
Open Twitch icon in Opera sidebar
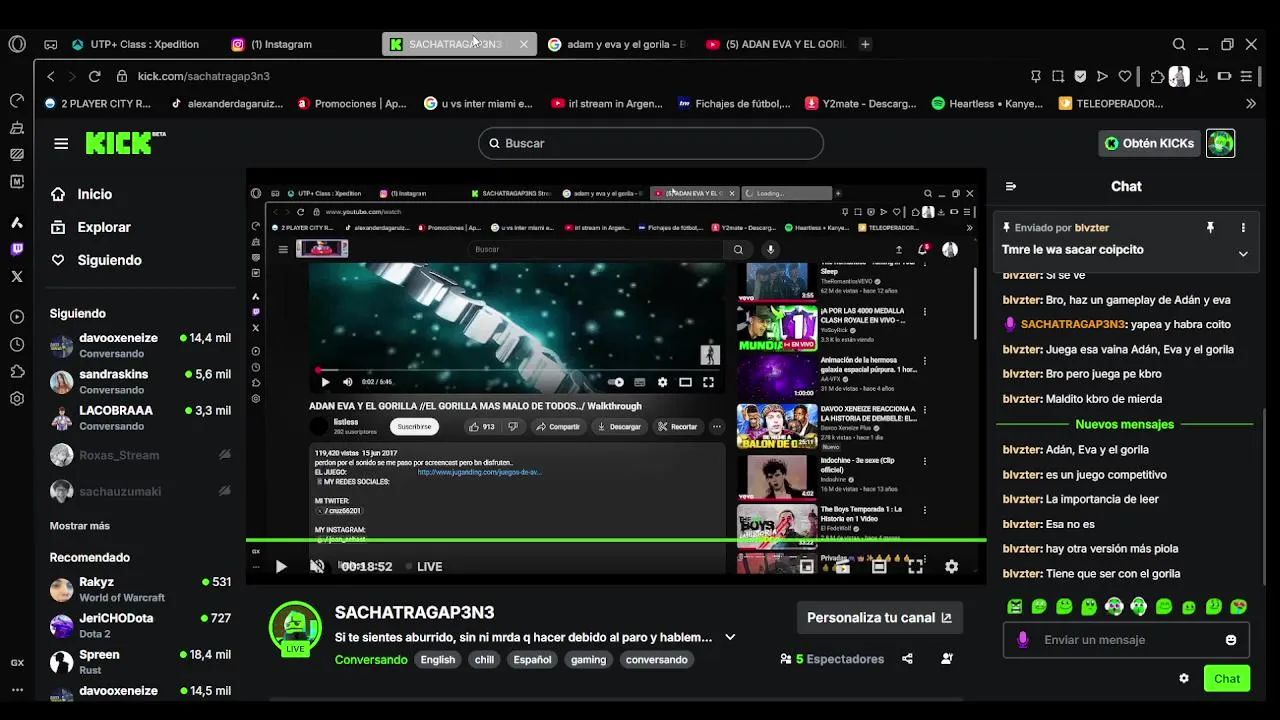click(17, 249)
